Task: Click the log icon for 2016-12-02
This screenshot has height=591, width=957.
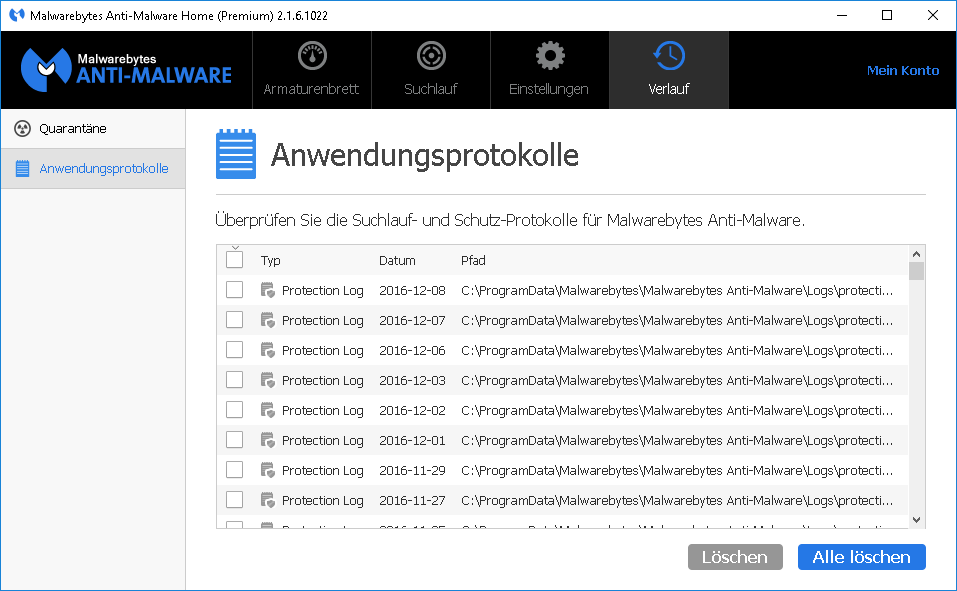Action: point(268,410)
